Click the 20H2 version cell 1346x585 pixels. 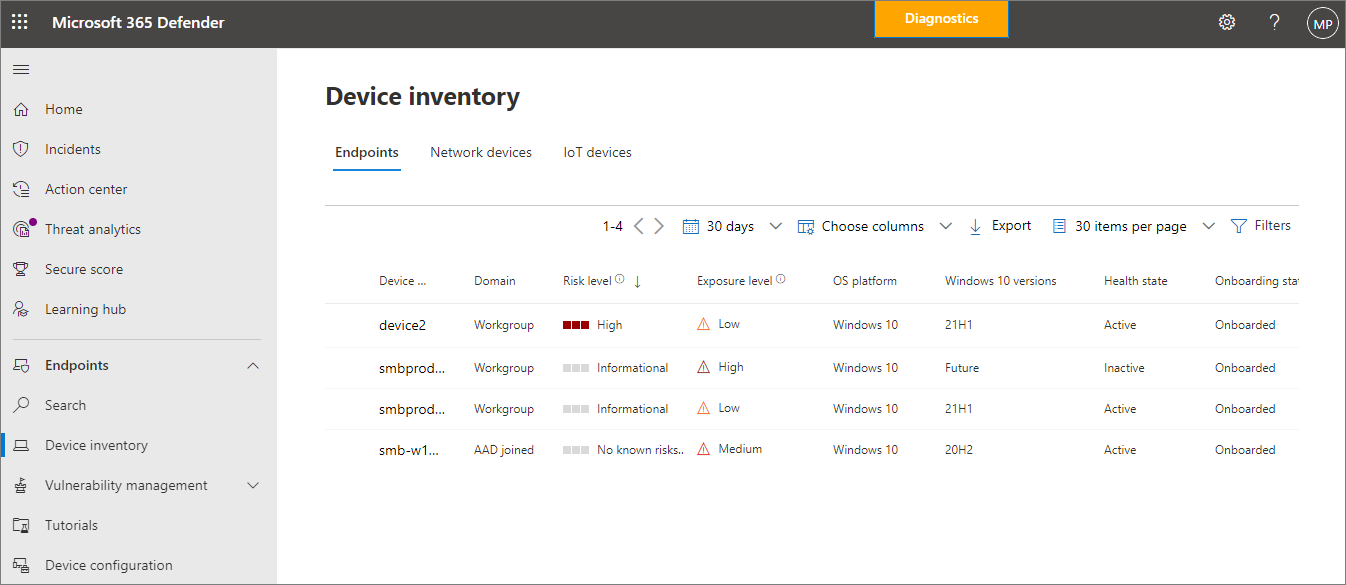[959, 450]
